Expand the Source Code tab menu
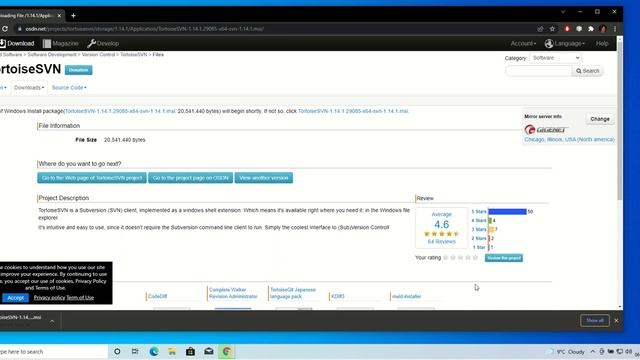 click(x=69, y=87)
